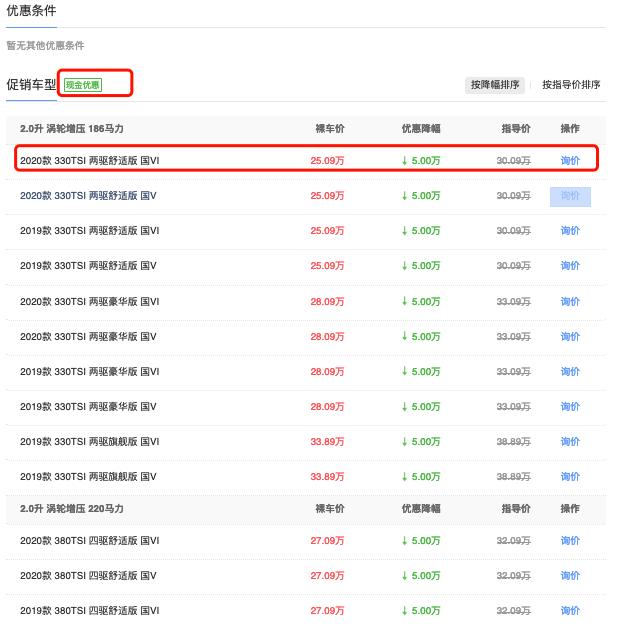Click the 2.0升 涡轮增压 186马力 group header
Image resolution: width=620 pixels, height=626 pixels.
71,129
